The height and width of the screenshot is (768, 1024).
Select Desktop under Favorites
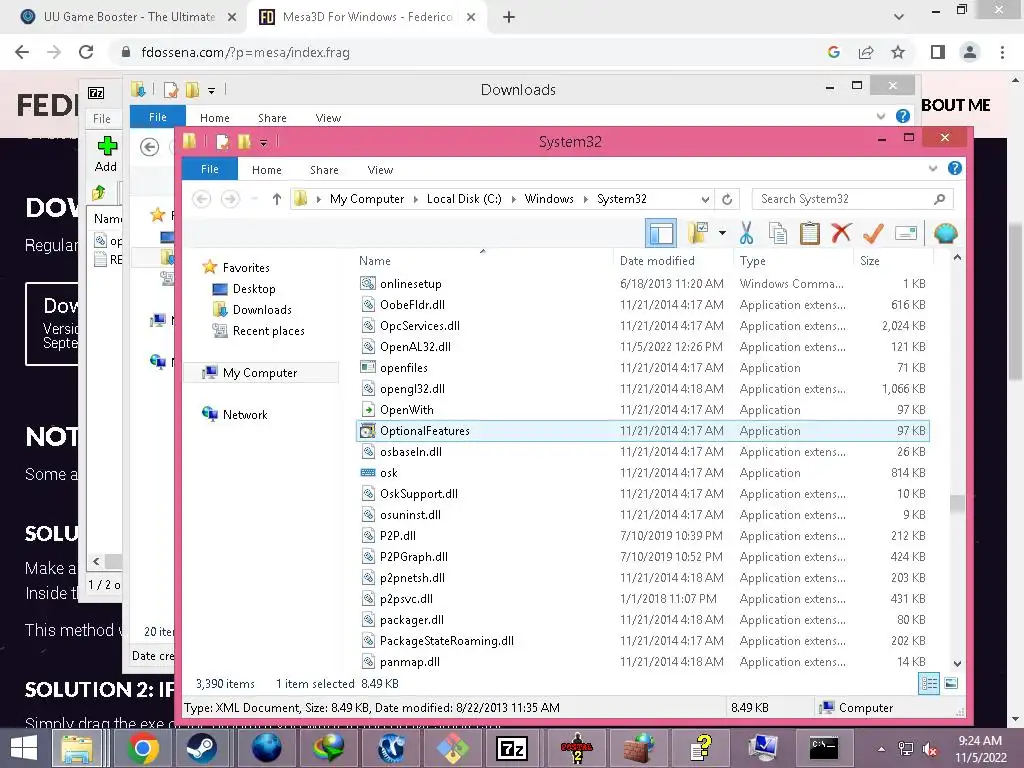254,289
